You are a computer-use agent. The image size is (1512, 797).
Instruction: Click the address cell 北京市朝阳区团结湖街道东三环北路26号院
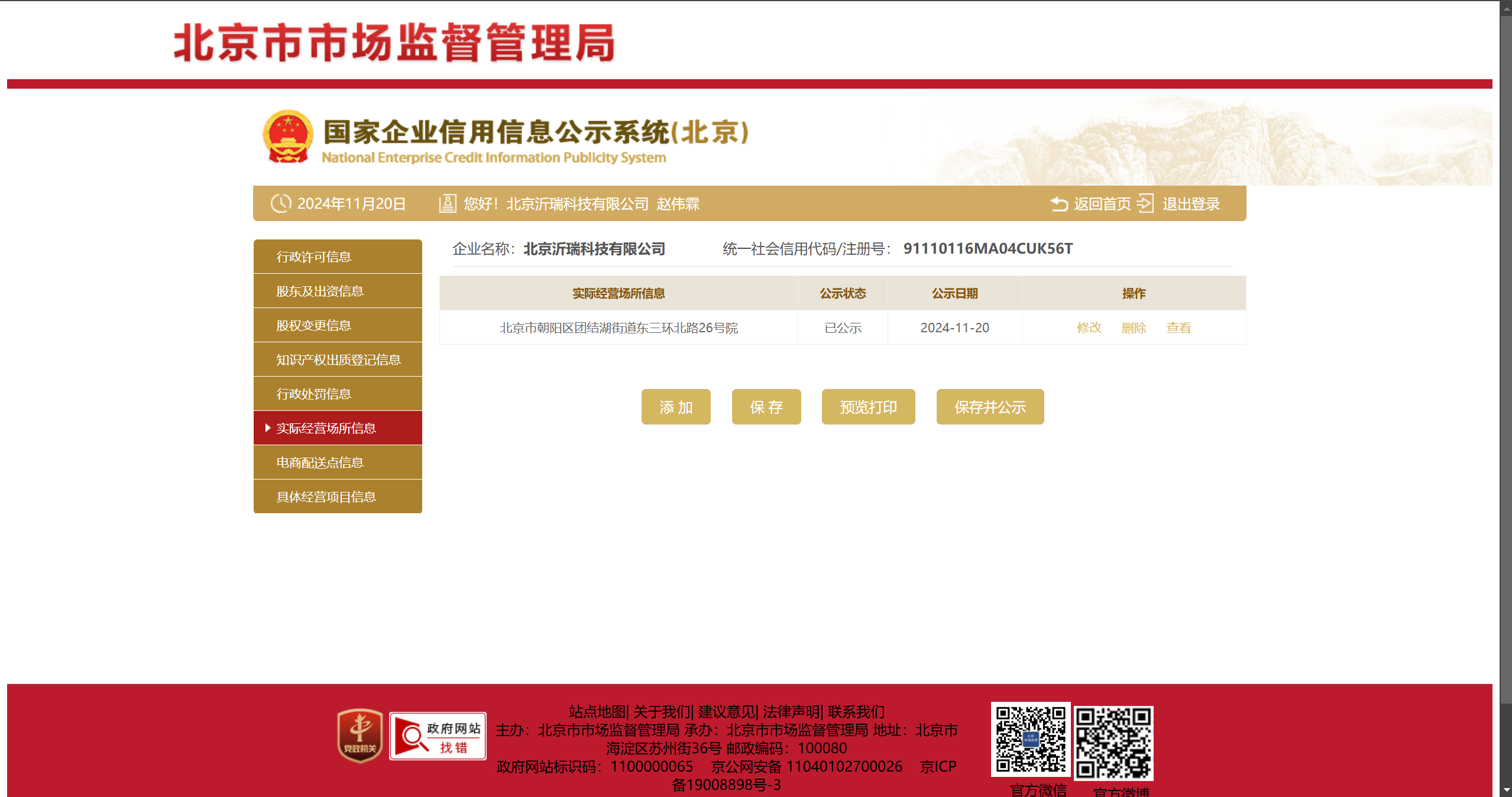[x=619, y=328]
